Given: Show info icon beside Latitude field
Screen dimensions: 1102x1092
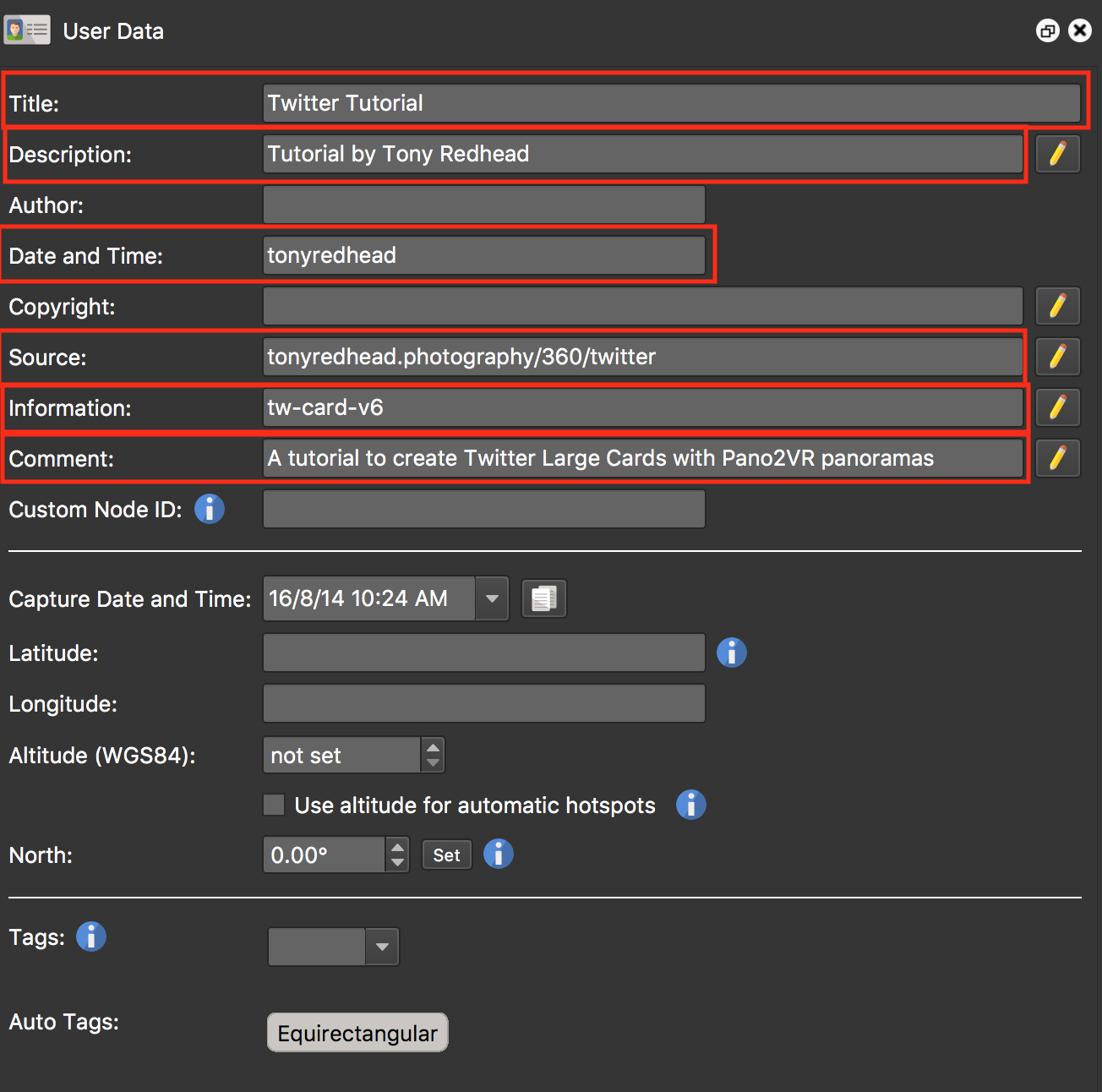Looking at the screenshot, I should (x=732, y=652).
